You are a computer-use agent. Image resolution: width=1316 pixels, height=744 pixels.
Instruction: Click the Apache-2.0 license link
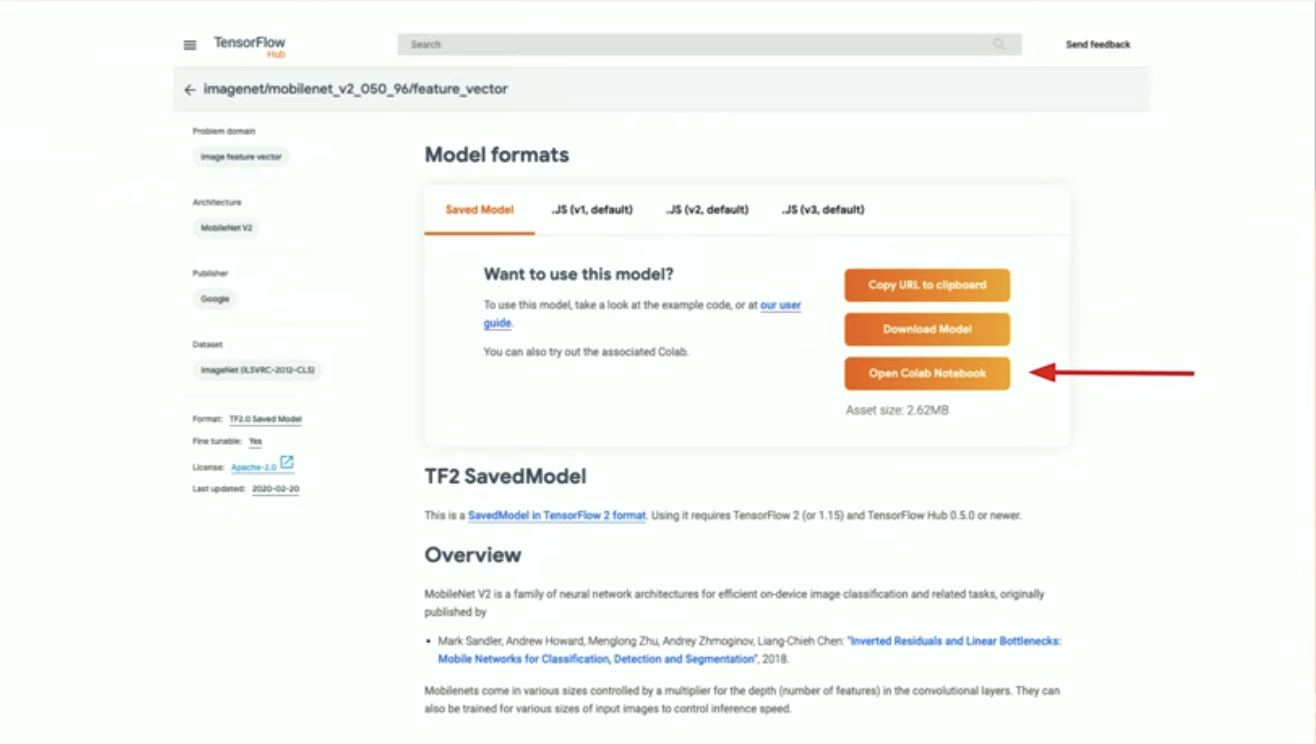254,467
